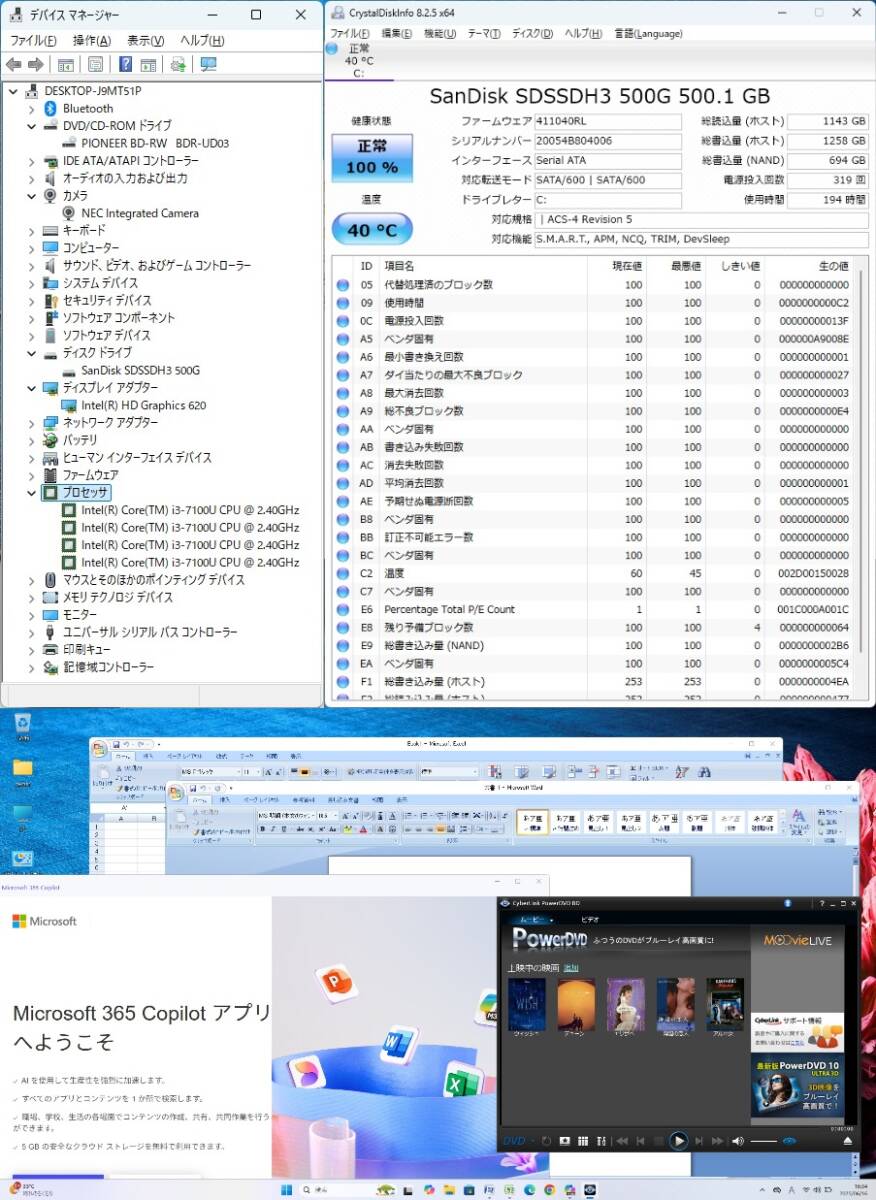
Task: Collapse the カメラ node
Action: [33, 196]
